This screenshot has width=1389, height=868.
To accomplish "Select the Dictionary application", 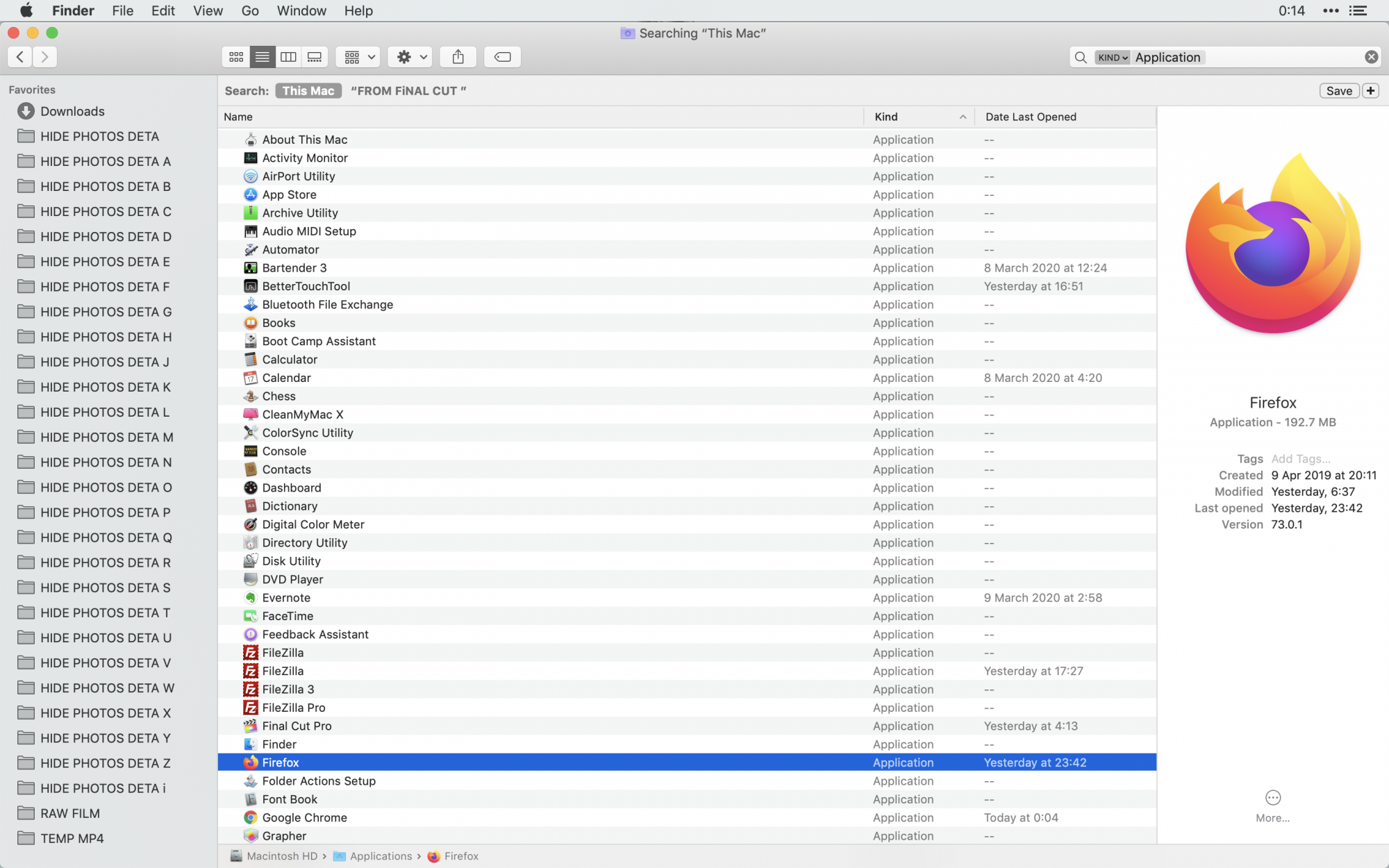I will (x=687, y=506).
